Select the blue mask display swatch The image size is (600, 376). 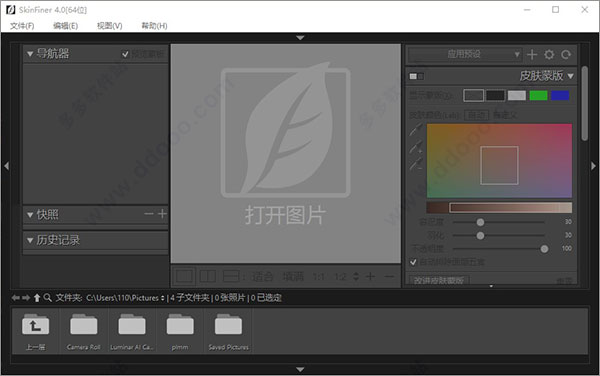(560, 95)
